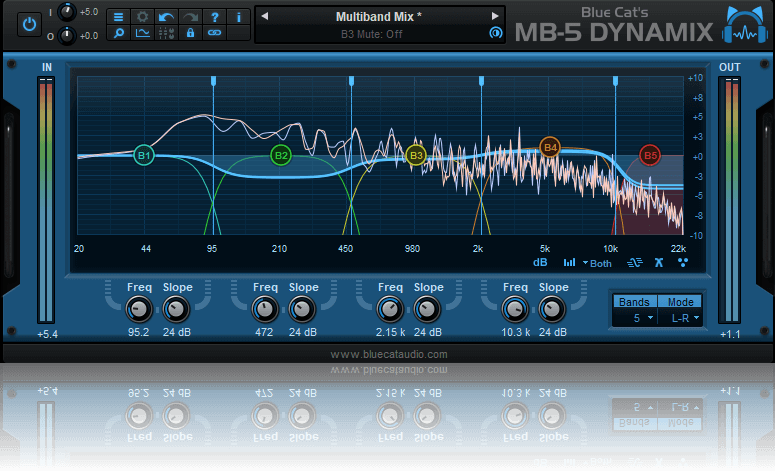Viewport: 775px width, 471px height.
Task: Toggle the padlock lock icon
Action: pos(190,33)
